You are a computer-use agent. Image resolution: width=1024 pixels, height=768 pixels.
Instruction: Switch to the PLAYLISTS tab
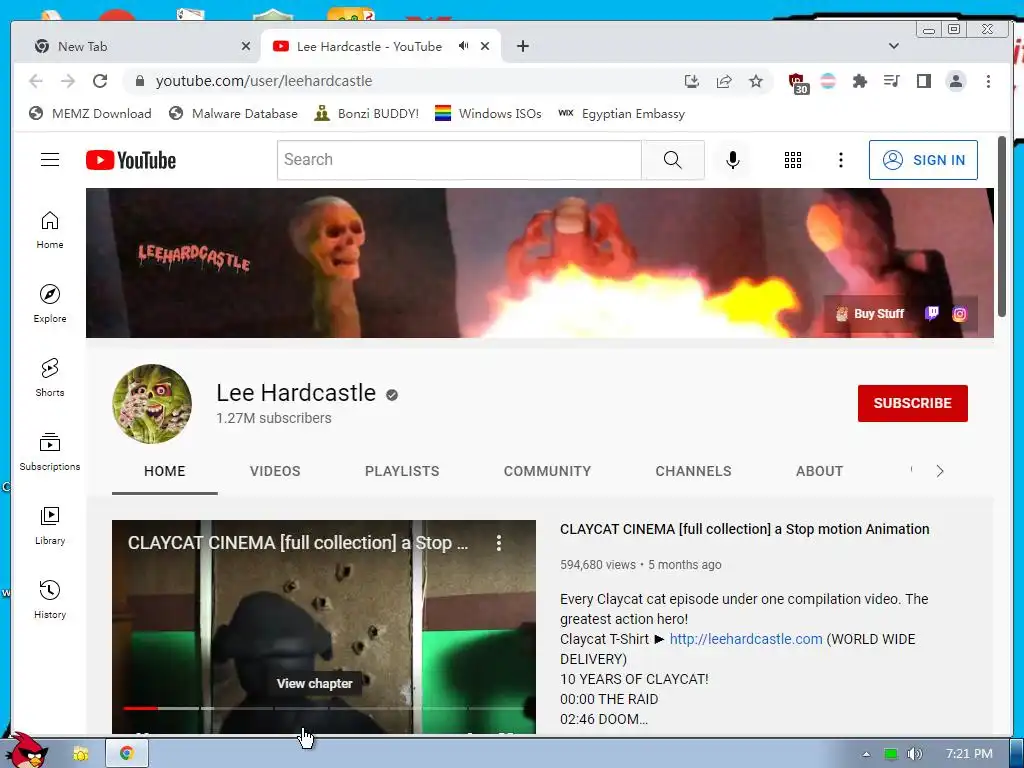402,471
